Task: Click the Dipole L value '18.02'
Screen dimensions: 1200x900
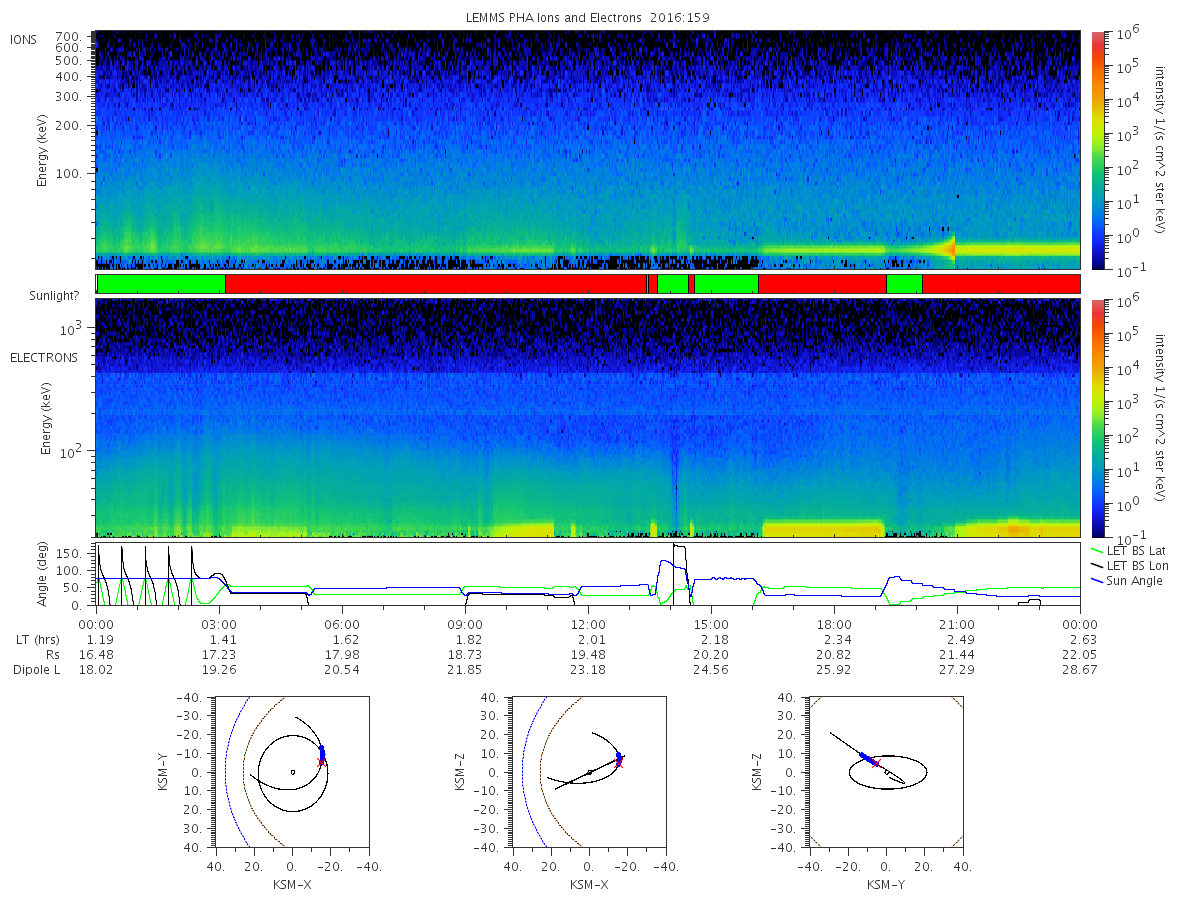Action: (96, 670)
